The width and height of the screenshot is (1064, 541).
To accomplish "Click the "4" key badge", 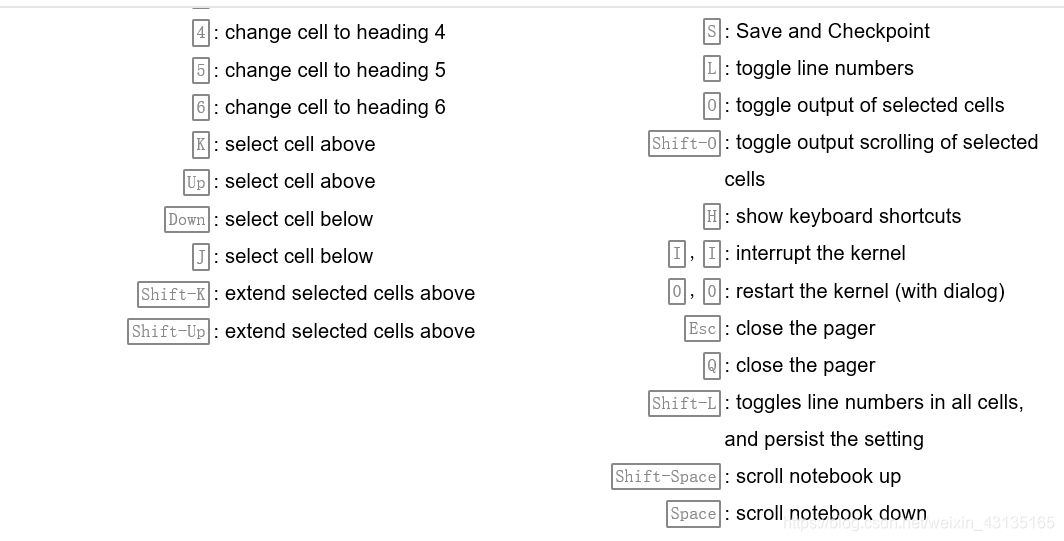I will tap(201, 33).
